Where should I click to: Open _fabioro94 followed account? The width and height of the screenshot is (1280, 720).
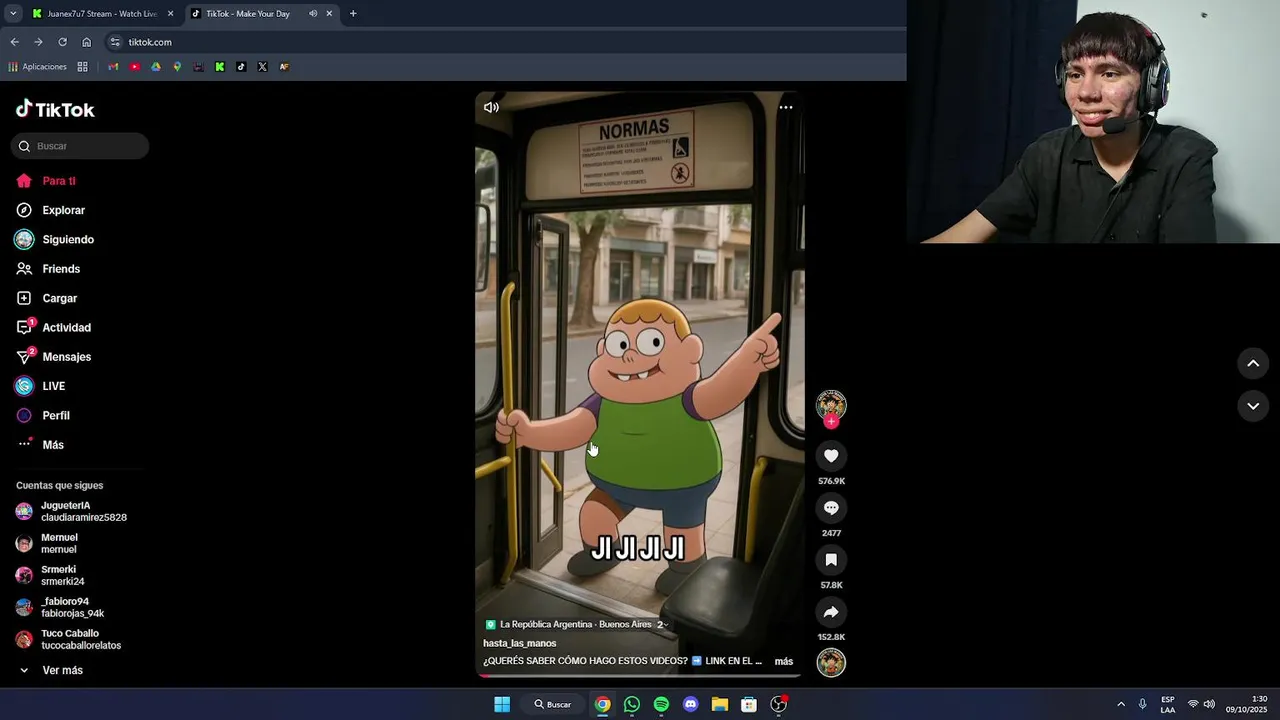point(60,607)
